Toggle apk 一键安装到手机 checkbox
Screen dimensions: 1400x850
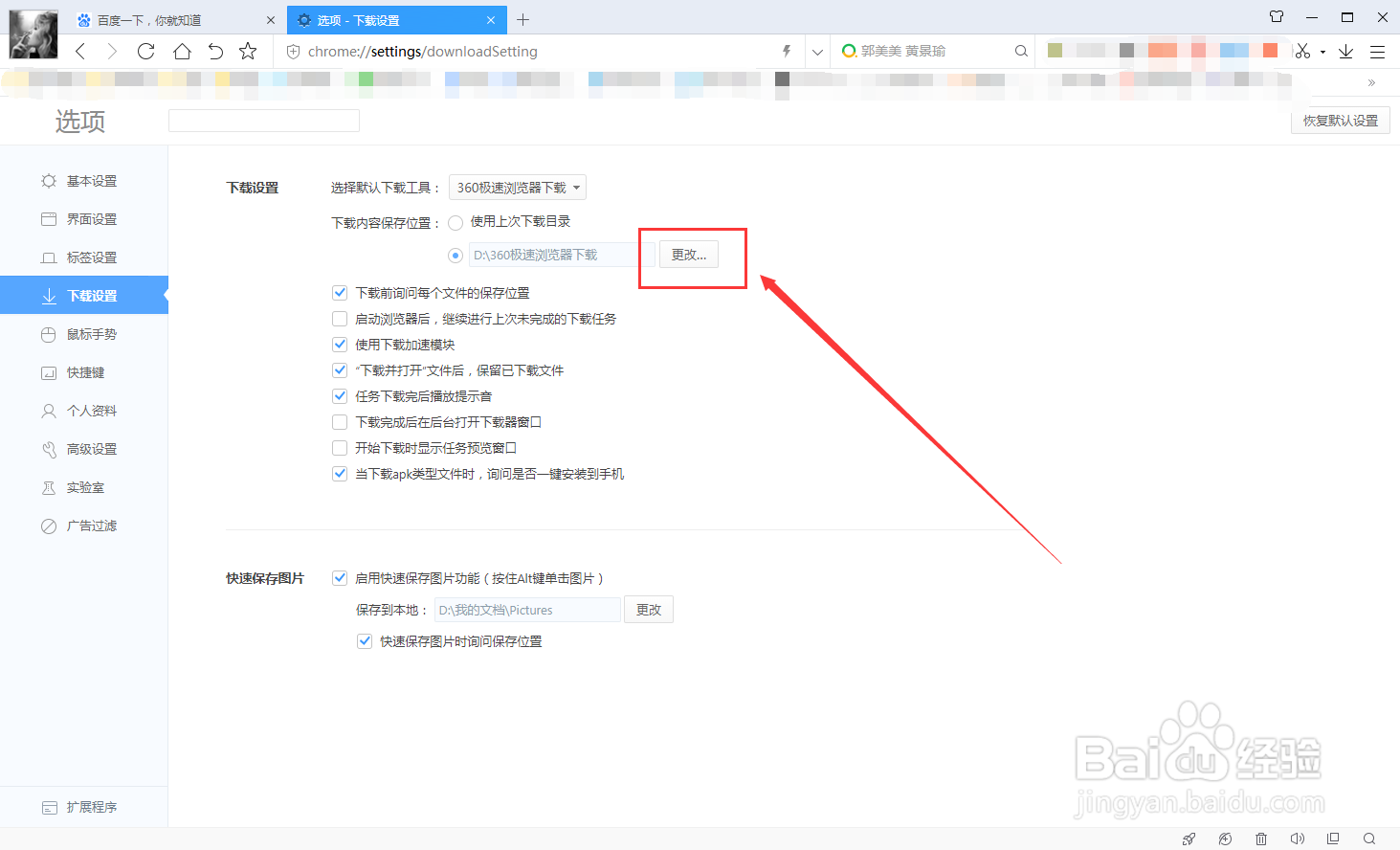coord(340,474)
